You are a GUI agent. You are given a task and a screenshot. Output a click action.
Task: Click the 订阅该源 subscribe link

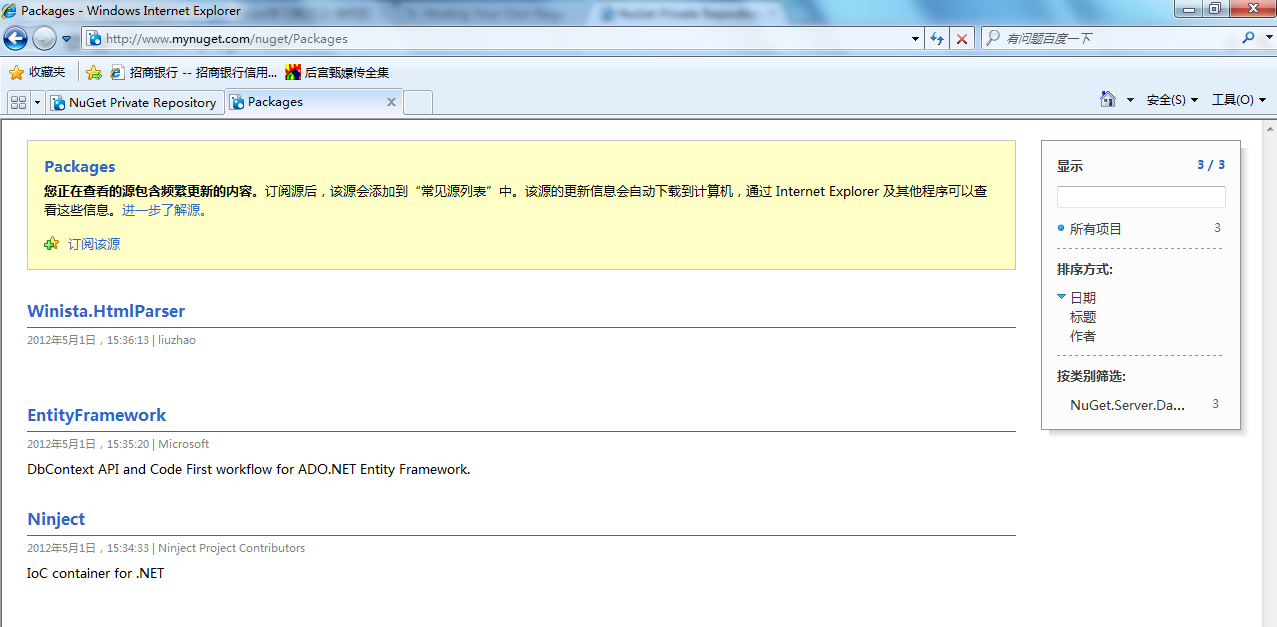pyautogui.click(x=94, y=244)
